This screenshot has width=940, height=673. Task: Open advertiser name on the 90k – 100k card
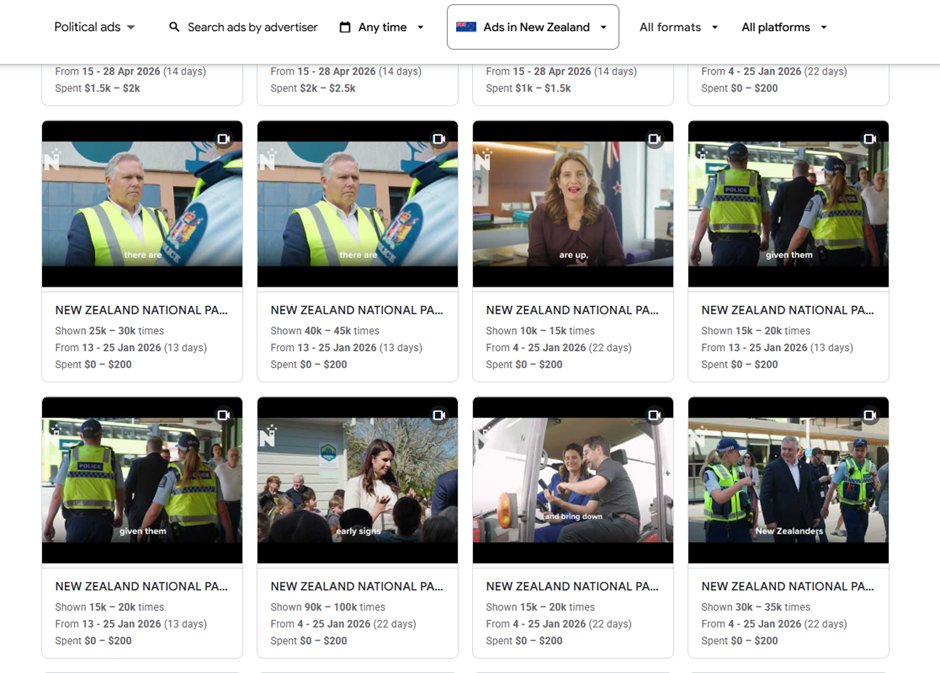(357, 587)
